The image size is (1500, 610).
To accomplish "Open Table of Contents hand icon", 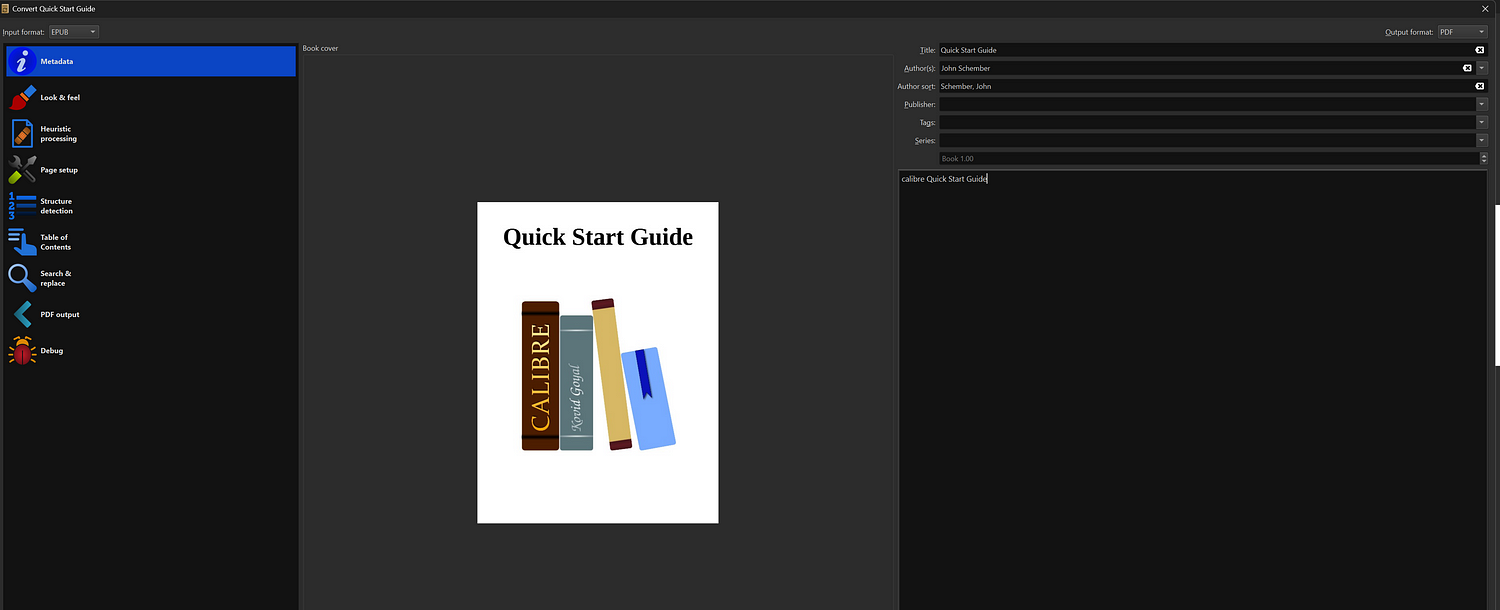I will click(x=22, y=242).
